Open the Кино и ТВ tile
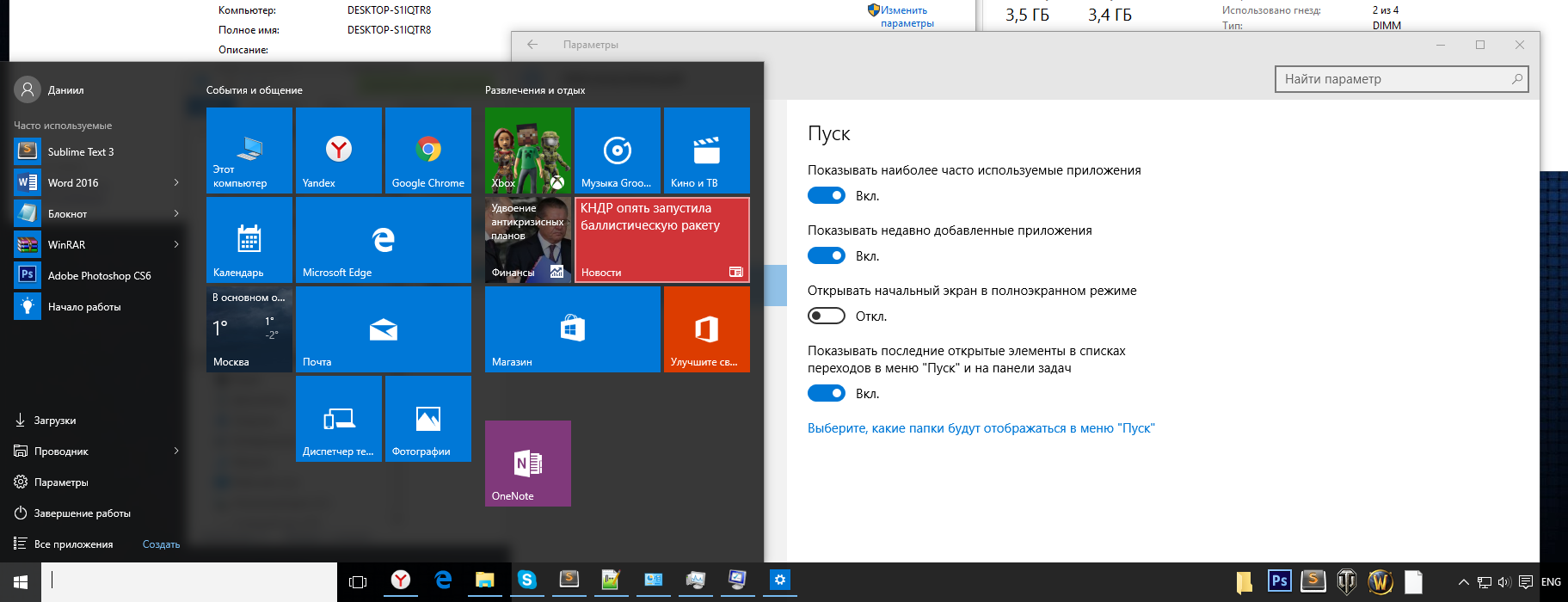 coord(707,150)
